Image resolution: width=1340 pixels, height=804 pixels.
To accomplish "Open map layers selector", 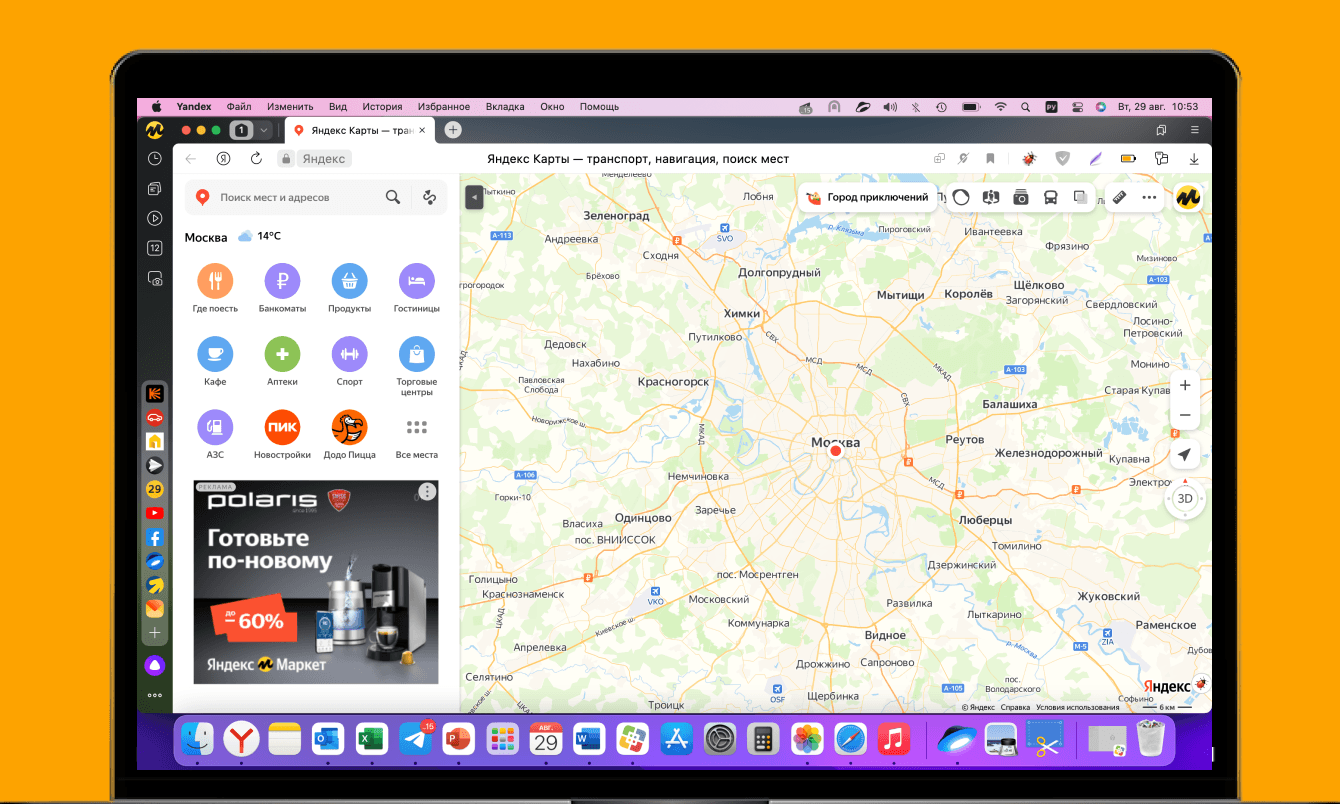I will tap(1081, 197).
